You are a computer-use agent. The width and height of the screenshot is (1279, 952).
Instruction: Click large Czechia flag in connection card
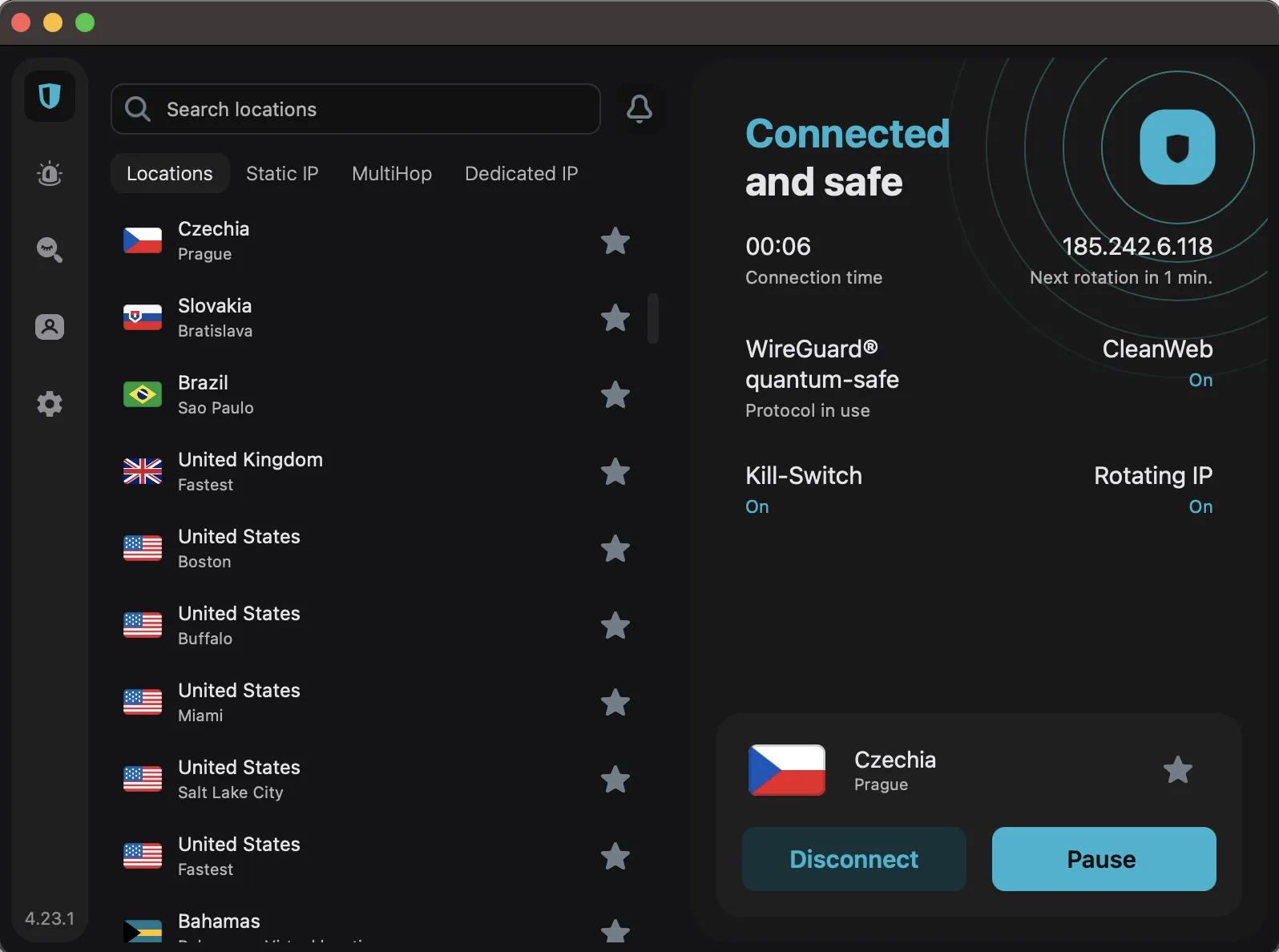pyautogui.click(x=787, y=770)
